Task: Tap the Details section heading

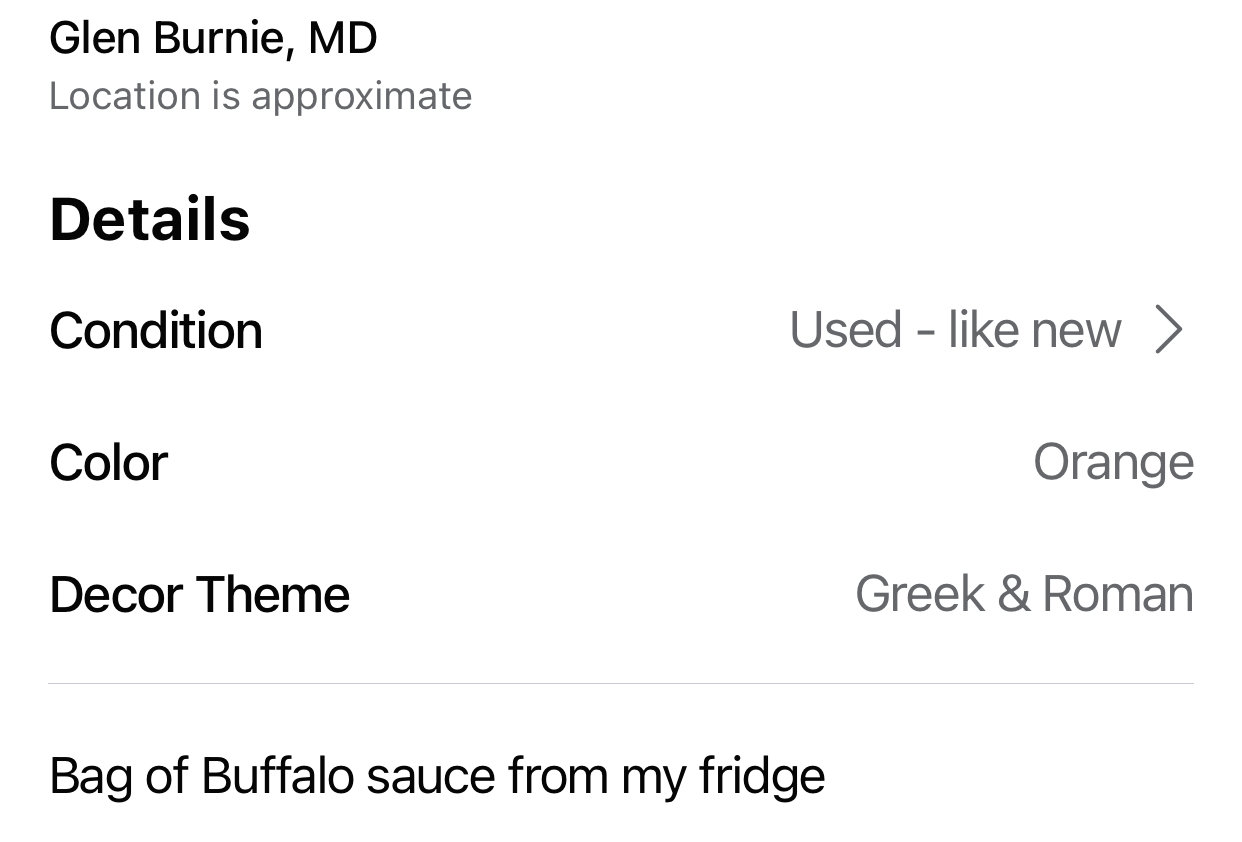Action: tap(150, 220)
